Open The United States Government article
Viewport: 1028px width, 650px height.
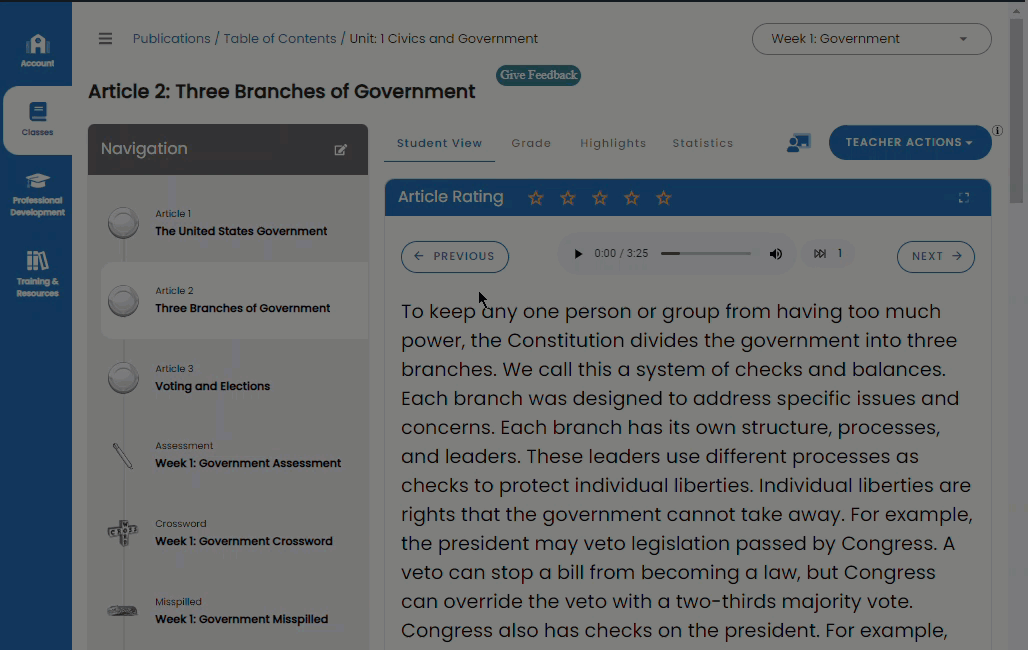[x=241, y=231]
